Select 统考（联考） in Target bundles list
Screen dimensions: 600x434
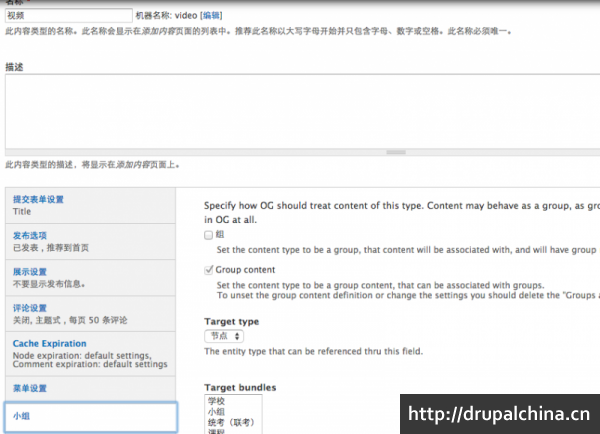pyautogui.click(x=233, y=423)
